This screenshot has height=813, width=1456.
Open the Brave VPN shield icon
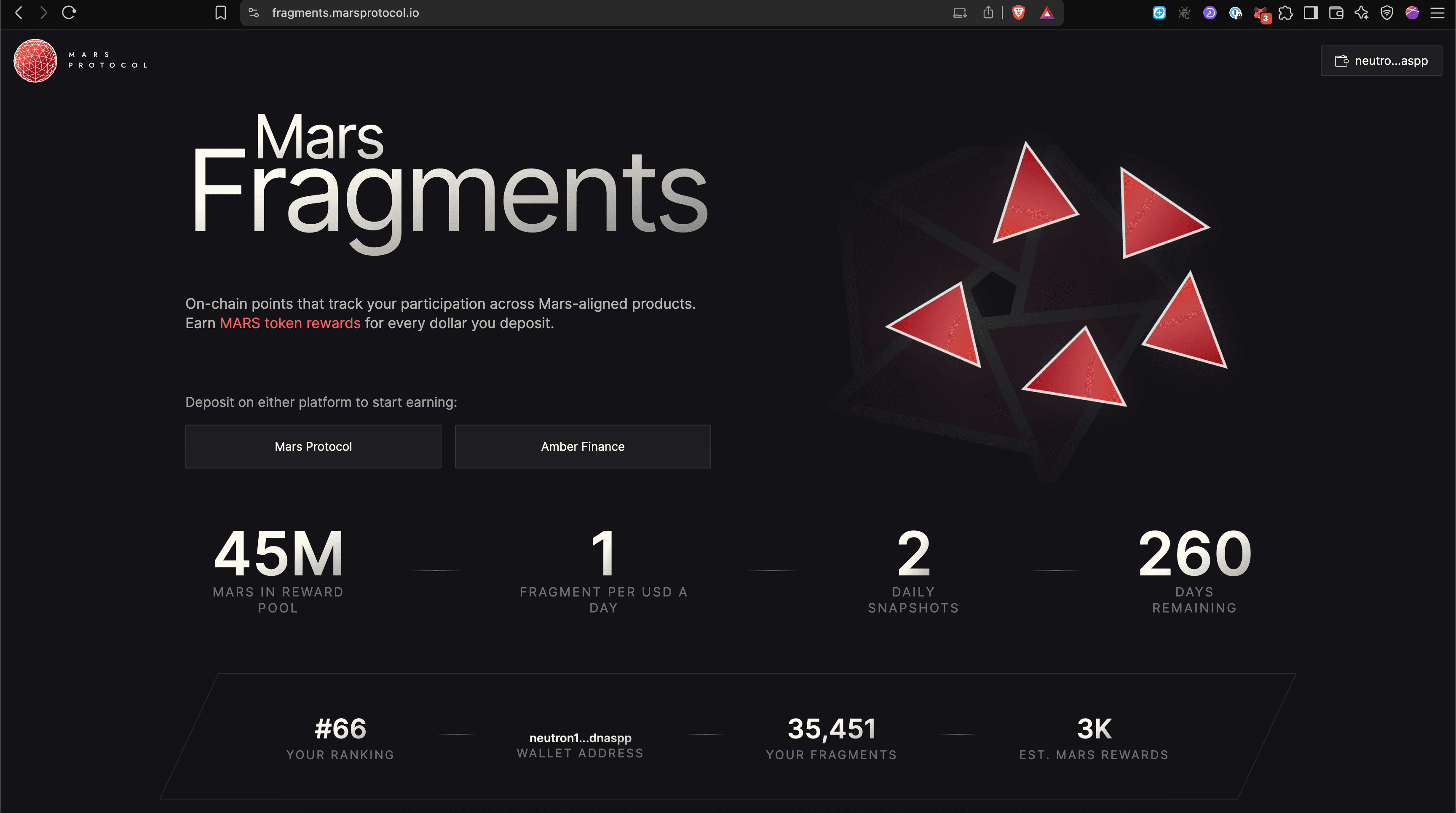coord(1386,13)
